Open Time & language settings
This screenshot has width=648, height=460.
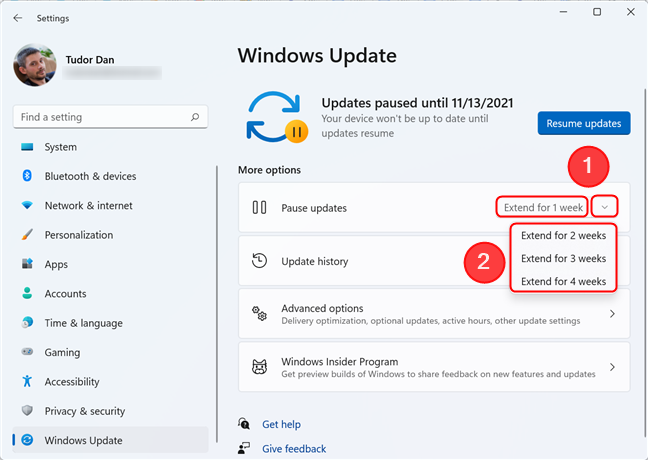click(x=110, y=323)
